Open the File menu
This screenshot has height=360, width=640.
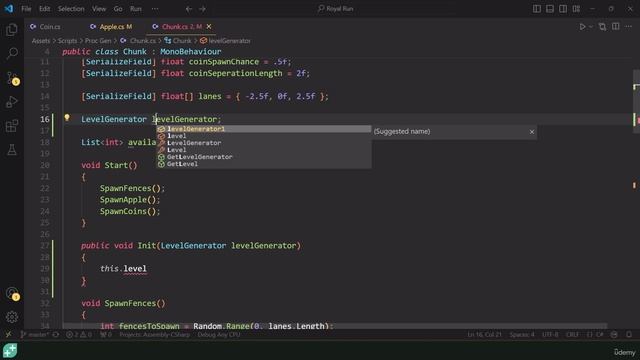(x=26, y=9)
